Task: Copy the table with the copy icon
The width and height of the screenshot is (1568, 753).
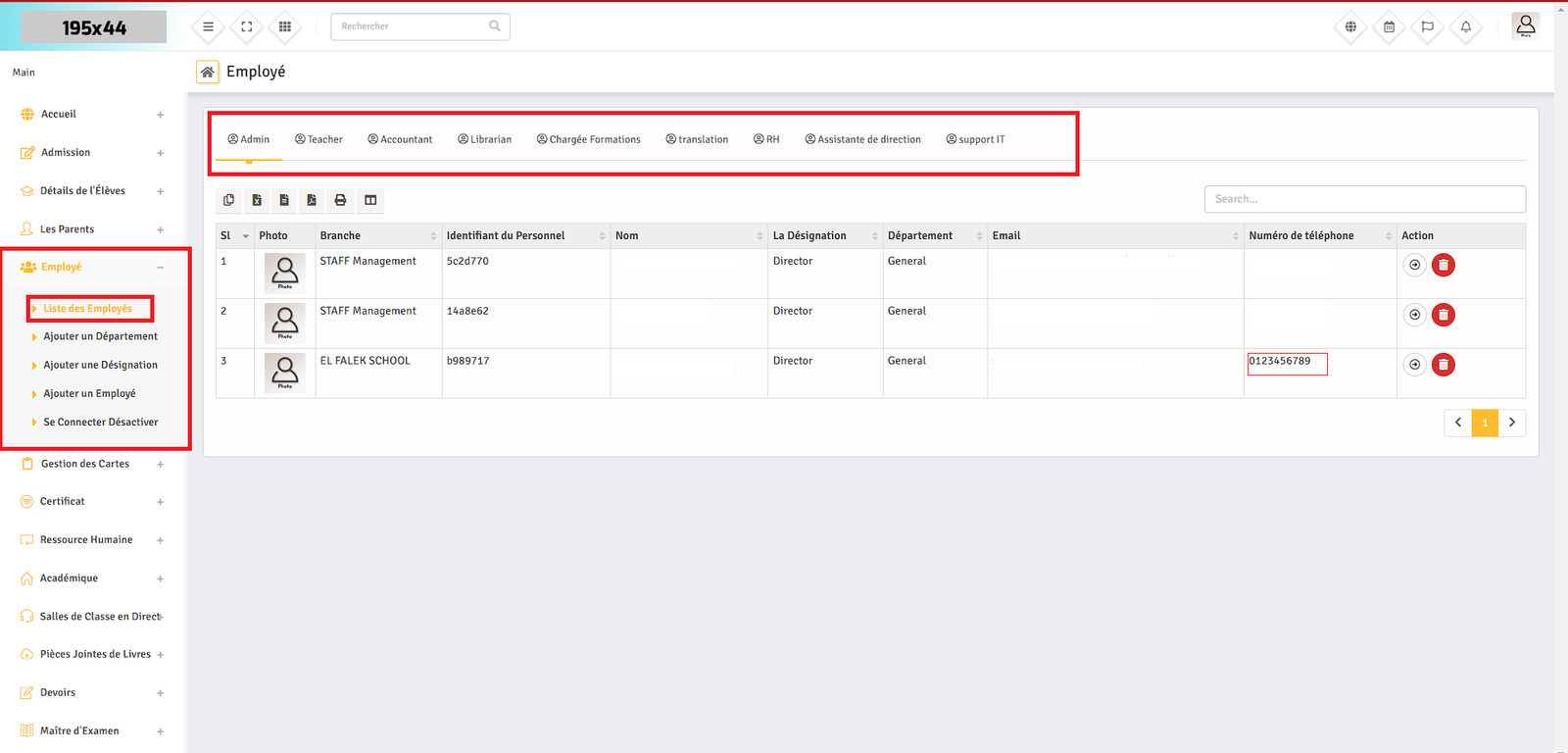Action: click(x=228, y=200)
